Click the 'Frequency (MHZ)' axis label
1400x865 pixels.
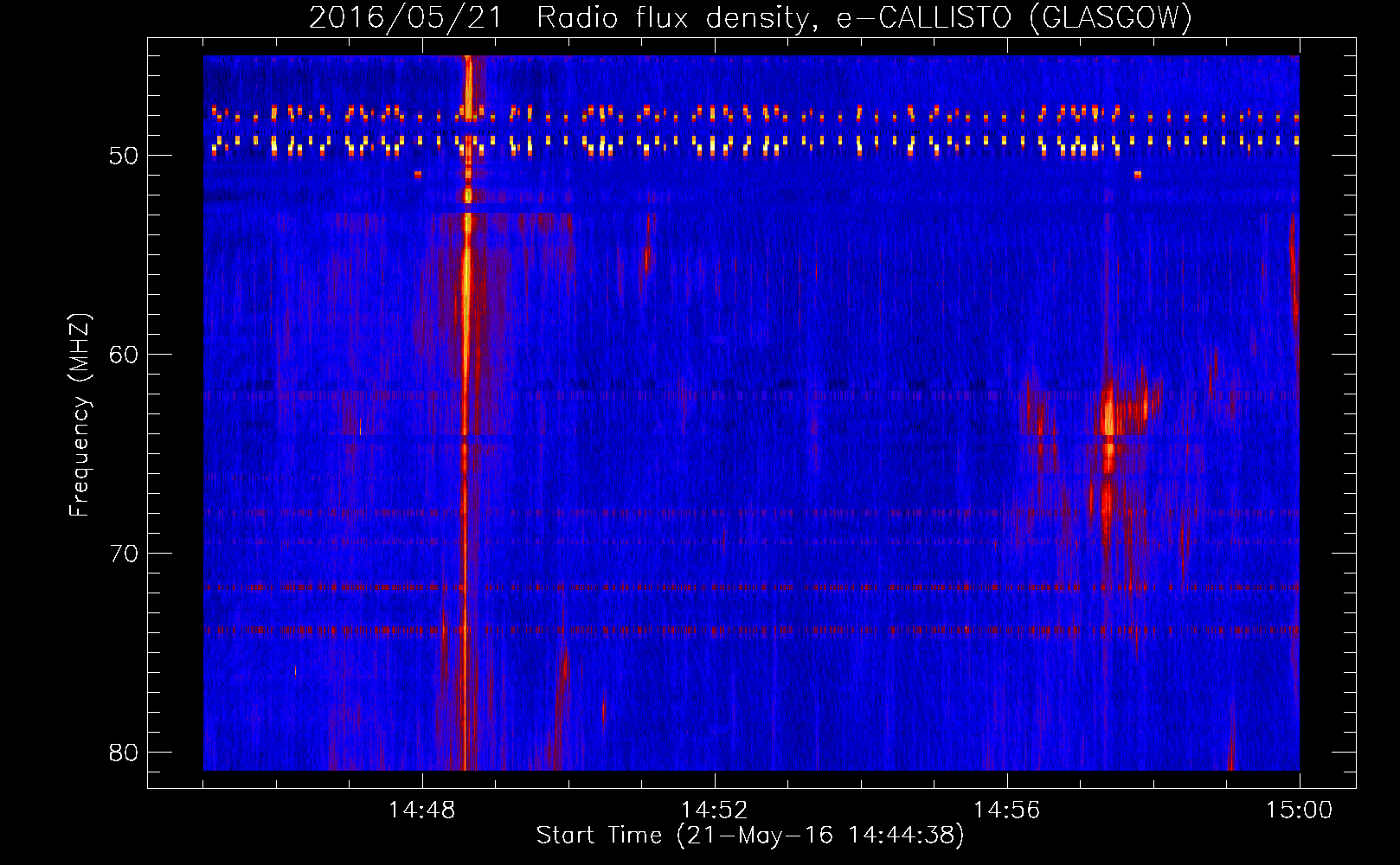80,415
